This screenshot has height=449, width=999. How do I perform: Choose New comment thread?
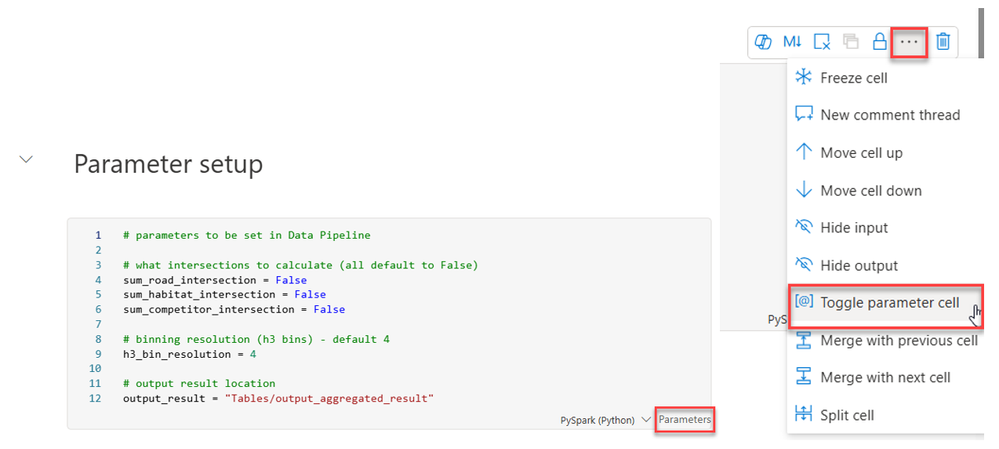[889, 115]
